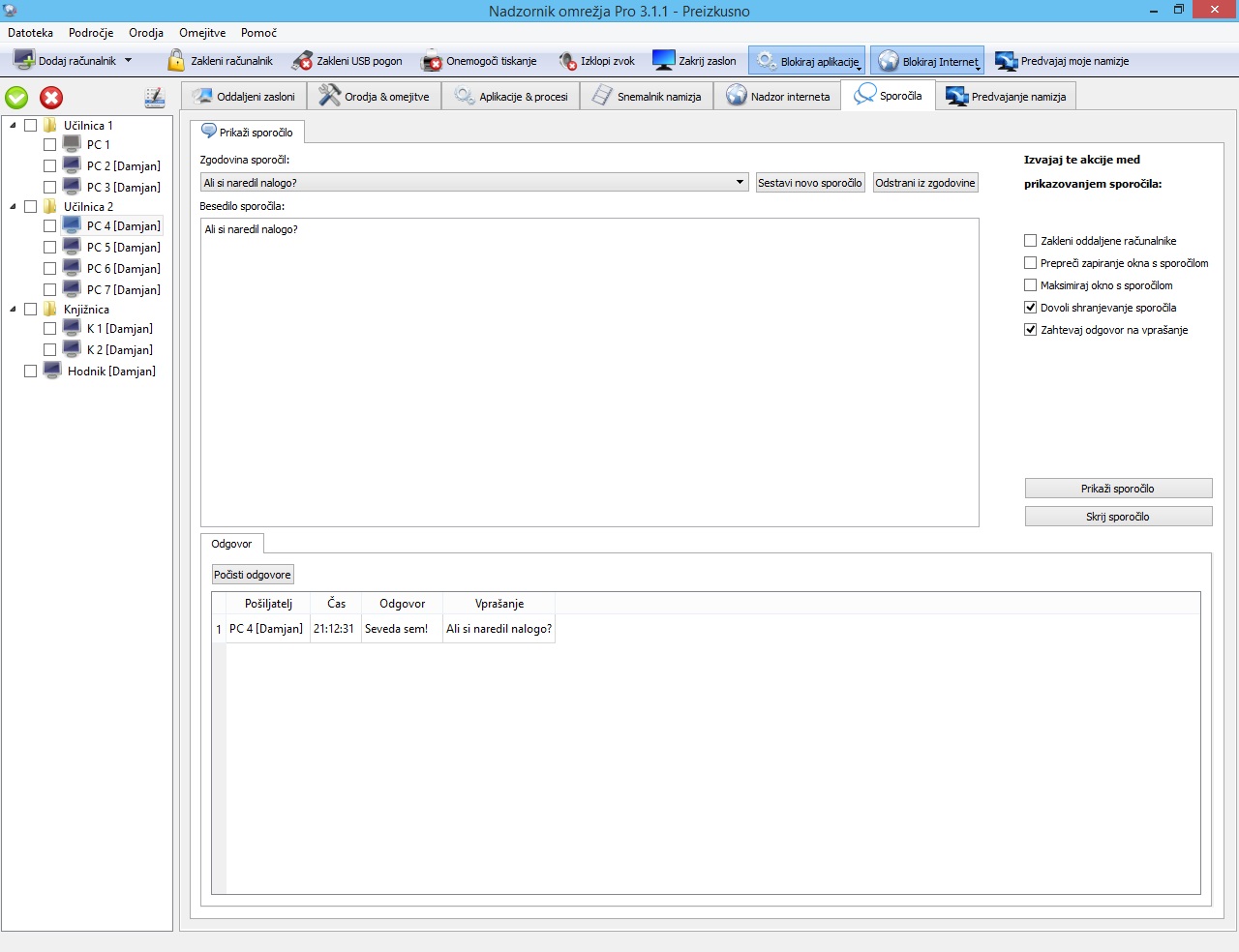Switch to Nadzor interneta tab
Screen dimensions: 1239x952
click(x=778, y=97)
